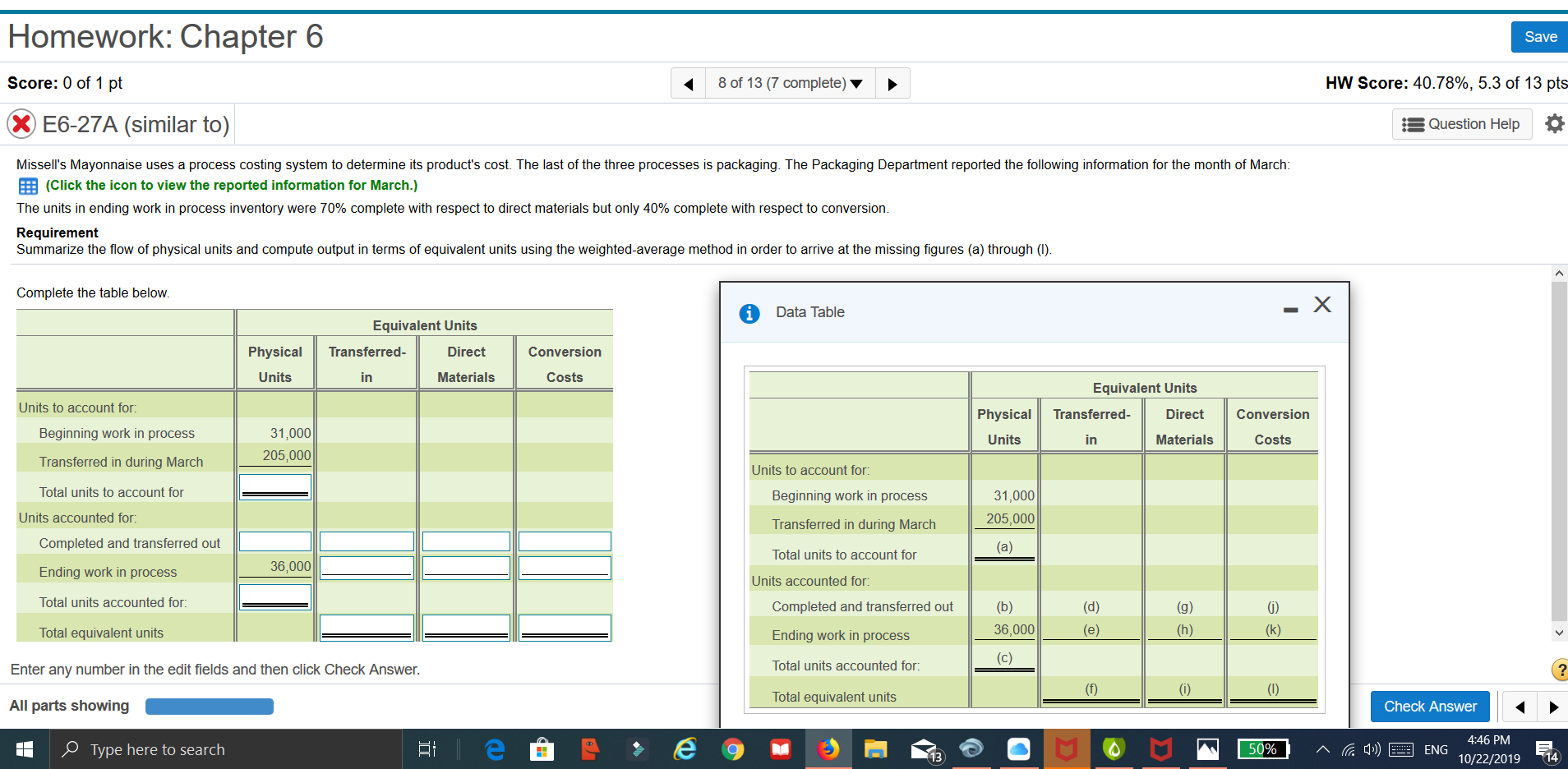Click the 36,000 value in the answer table
The image size is (1568, 769).
tap(290, 566)
